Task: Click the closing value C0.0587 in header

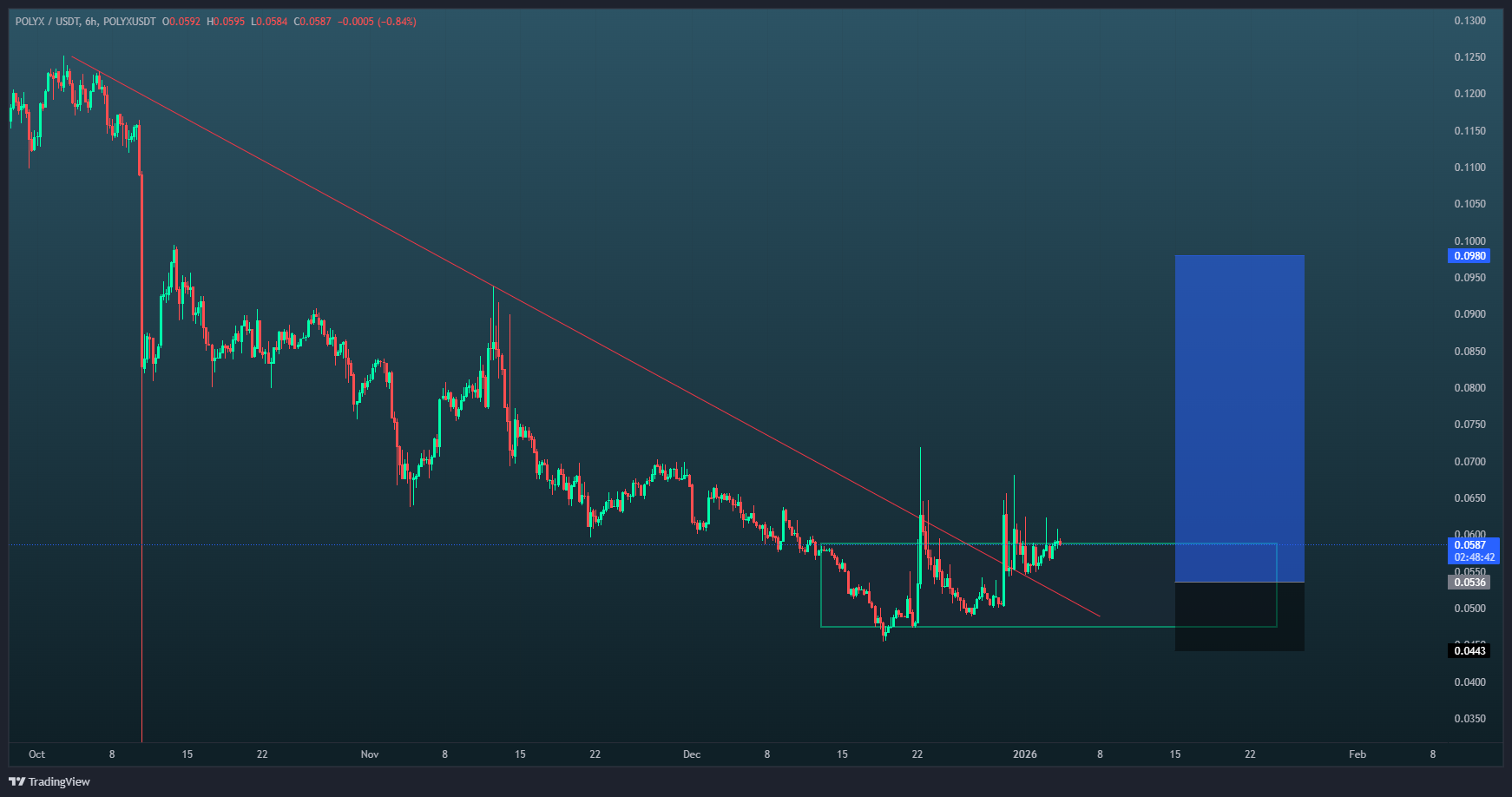Action: coord(312,22)
